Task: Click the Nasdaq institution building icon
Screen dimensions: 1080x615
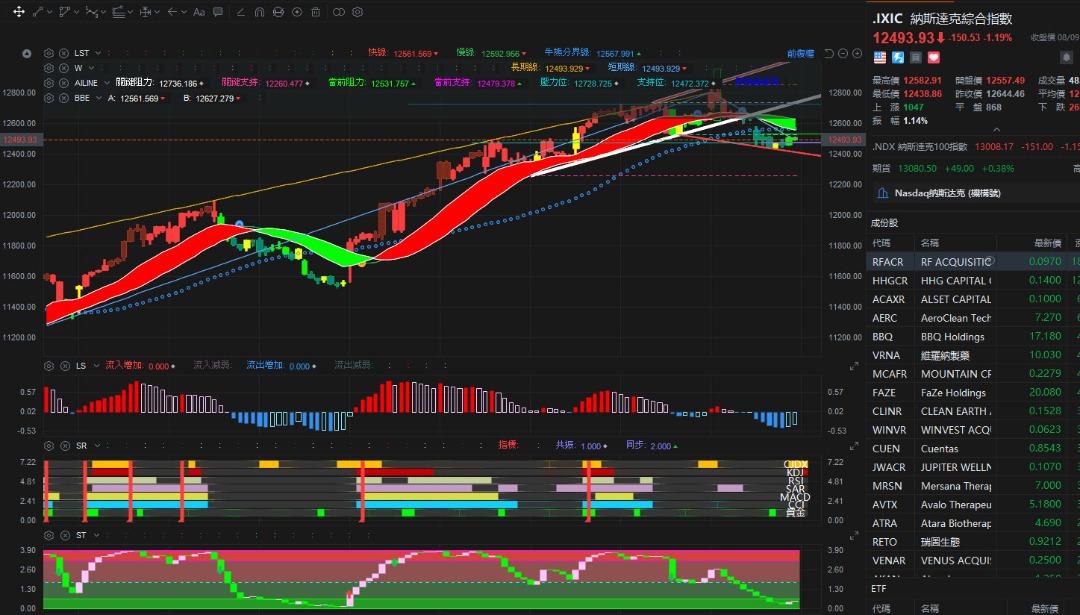Action: point(882,194)
